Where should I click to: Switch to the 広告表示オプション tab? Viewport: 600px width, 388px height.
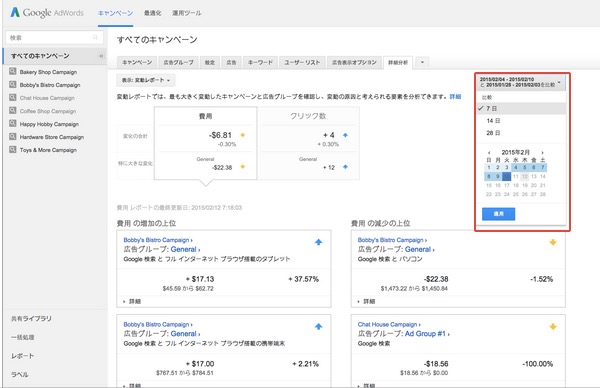pos(354,62)
